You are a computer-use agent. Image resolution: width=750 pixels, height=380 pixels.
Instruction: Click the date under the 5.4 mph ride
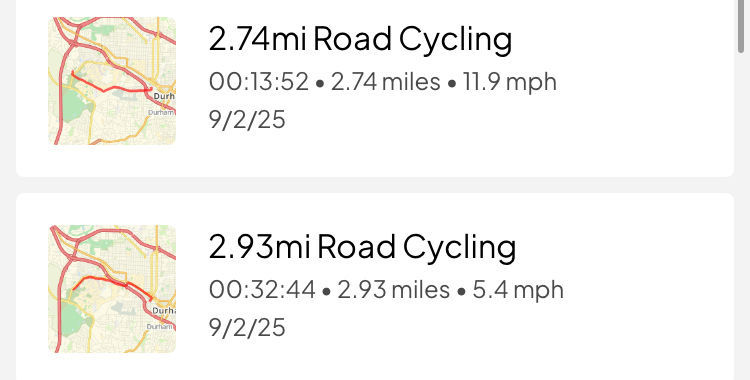point(247,327)
